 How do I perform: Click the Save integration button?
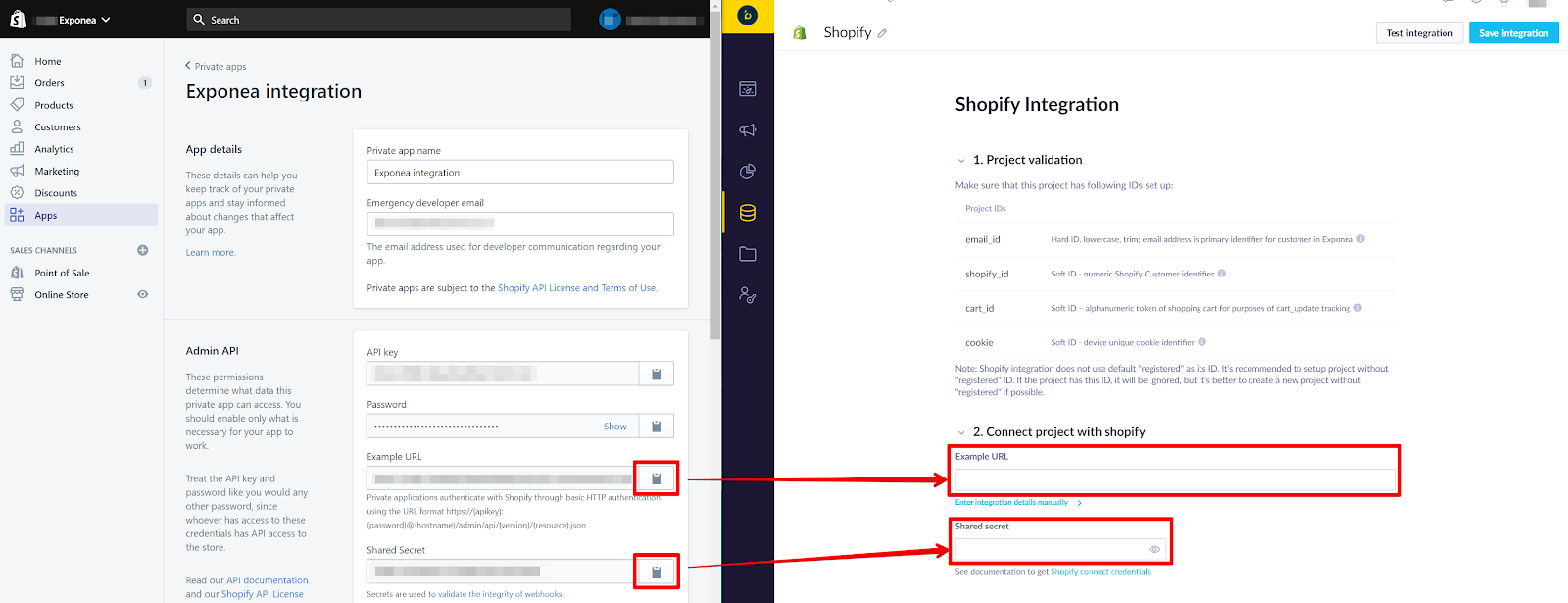(1513, 33)
